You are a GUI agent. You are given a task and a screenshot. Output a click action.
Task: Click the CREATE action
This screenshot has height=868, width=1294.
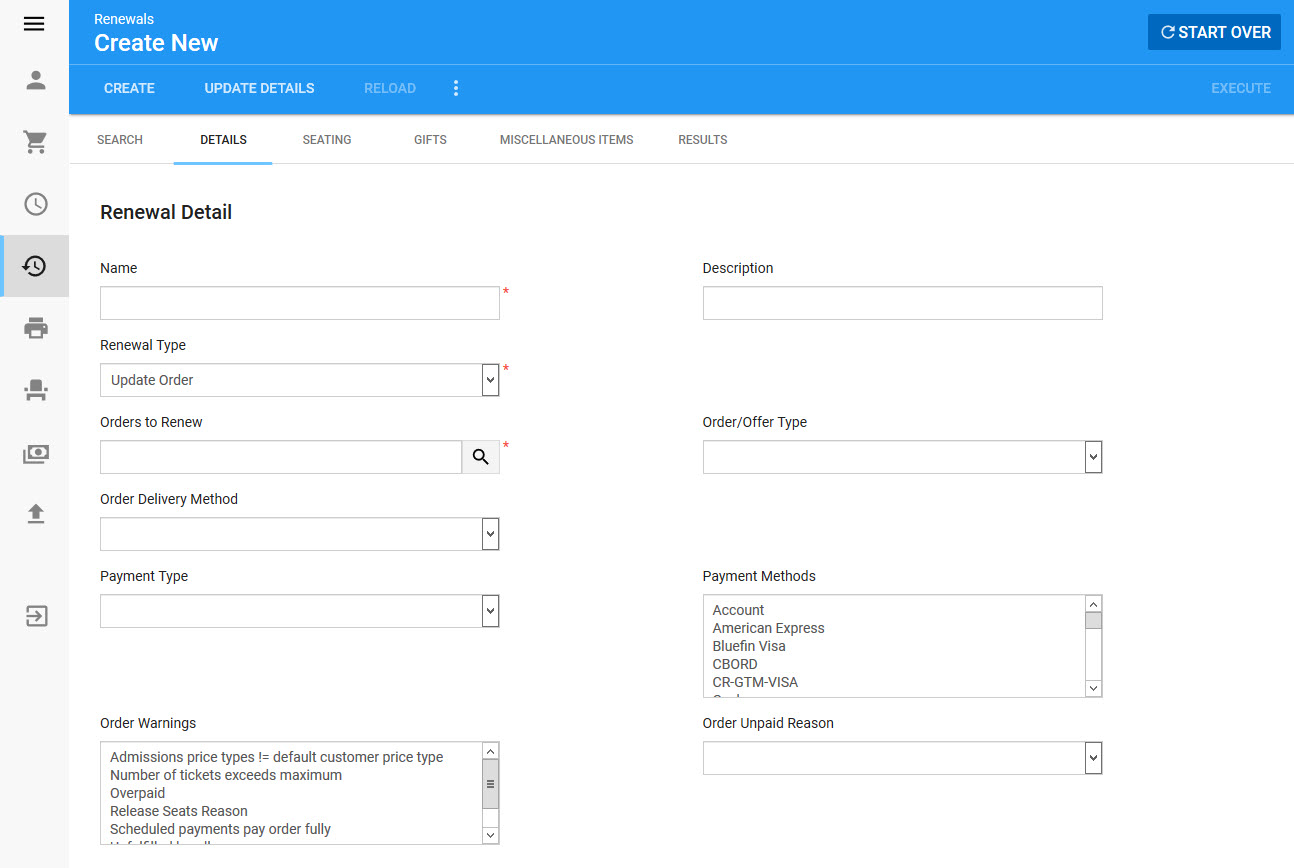coord(129,88)
